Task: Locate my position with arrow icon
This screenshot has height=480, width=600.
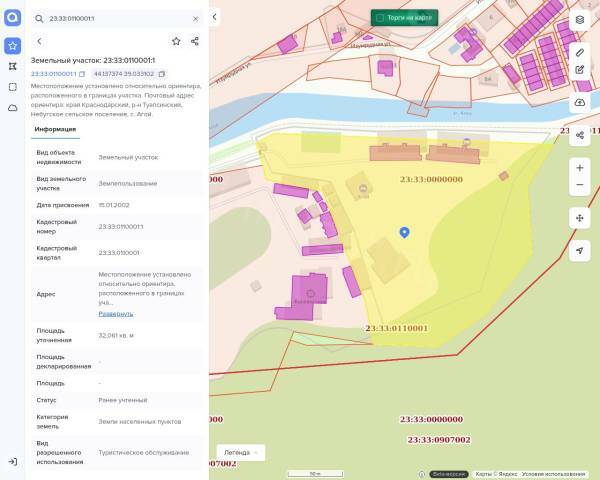Action: [580, 251]
